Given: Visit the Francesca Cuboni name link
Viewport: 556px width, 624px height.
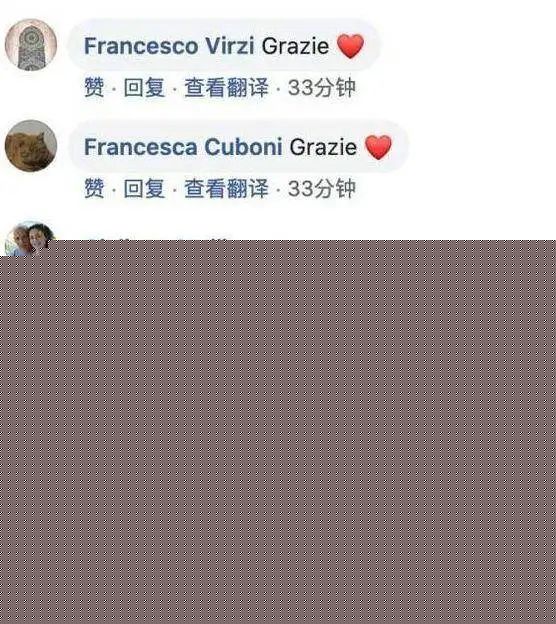Looking at the screenshot, I should coord(183,147).
